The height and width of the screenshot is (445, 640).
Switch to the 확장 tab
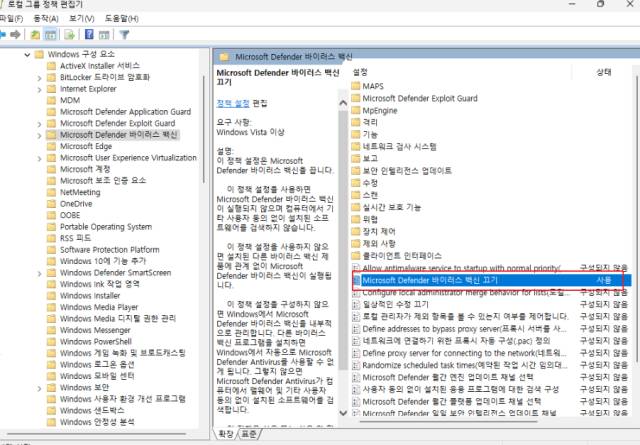(x=226, y=433)
